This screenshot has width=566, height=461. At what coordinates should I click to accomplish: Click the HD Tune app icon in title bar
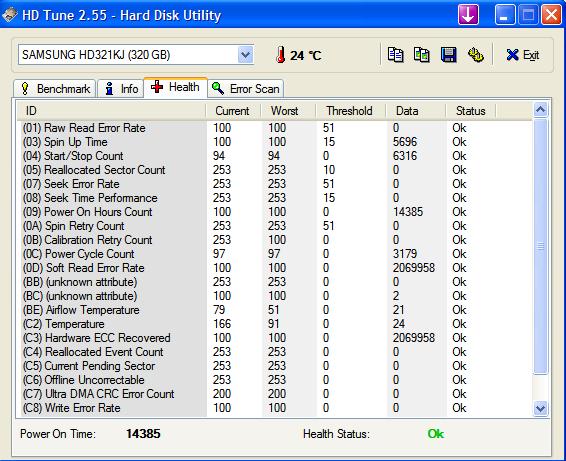pyautogui.click(x=9, y=15)
